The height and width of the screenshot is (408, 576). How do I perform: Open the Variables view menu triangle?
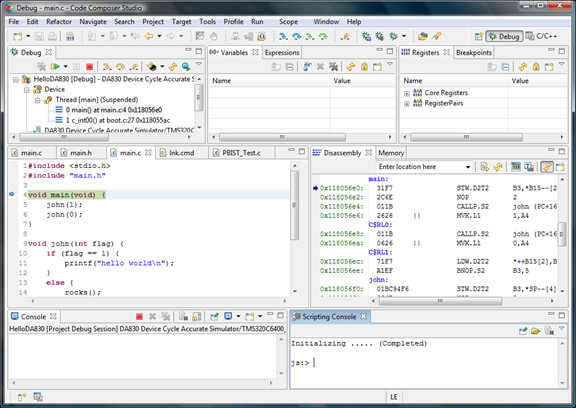390,64
